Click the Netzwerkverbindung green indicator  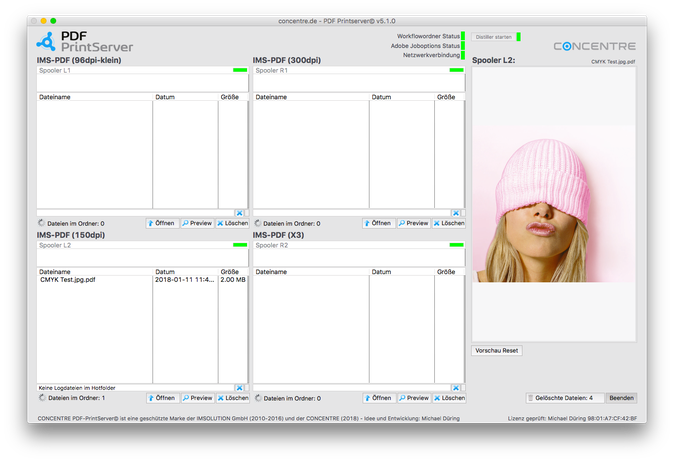pyautogui.click(x=463, y=55)
